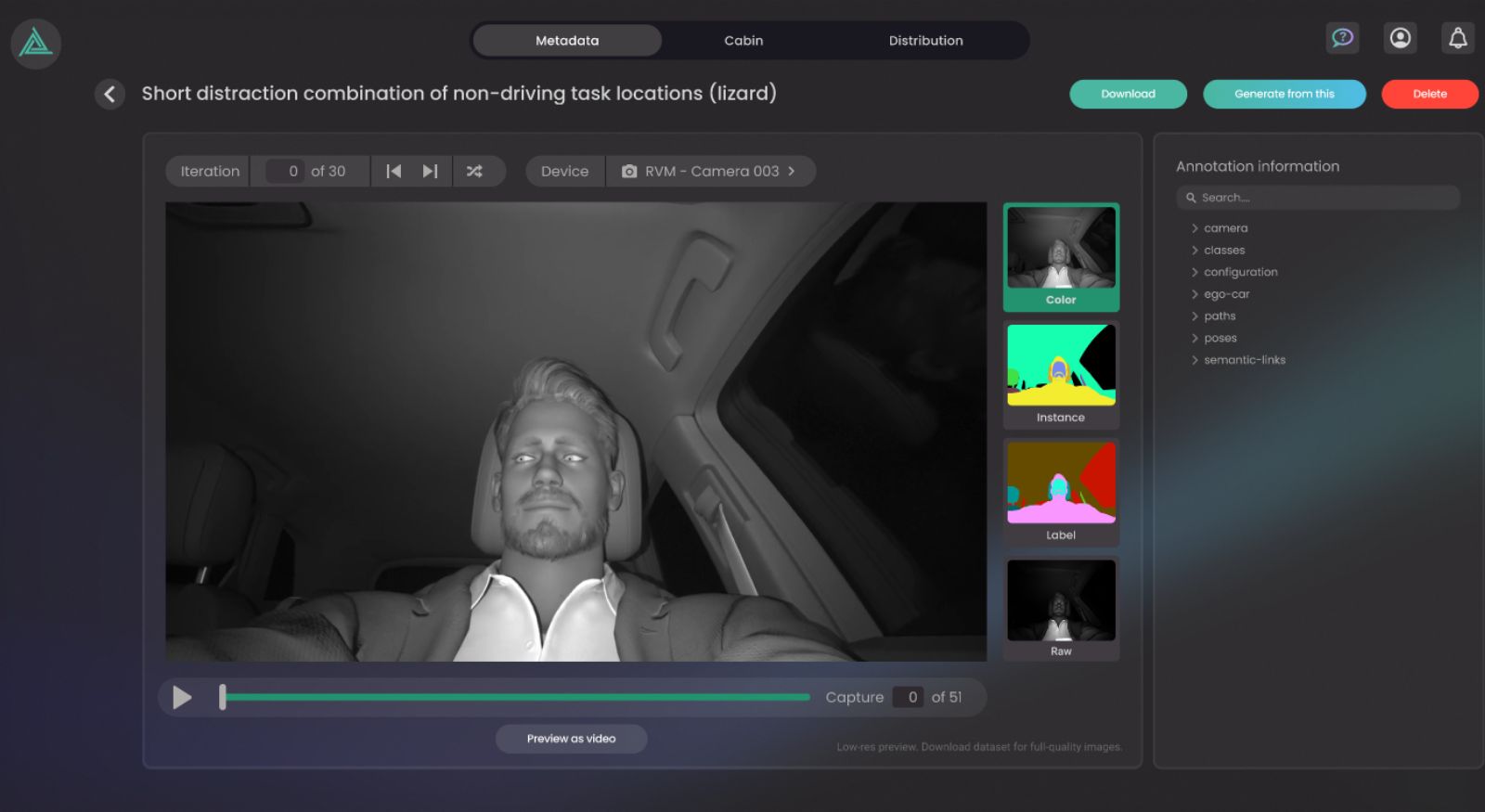Click the dataset title text
Screen dimensions: 1485x812
click(x=458, y=94)
